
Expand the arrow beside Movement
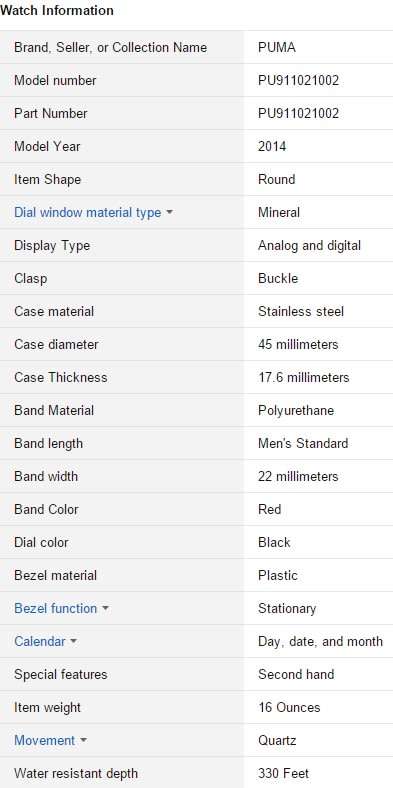(83, 741)
